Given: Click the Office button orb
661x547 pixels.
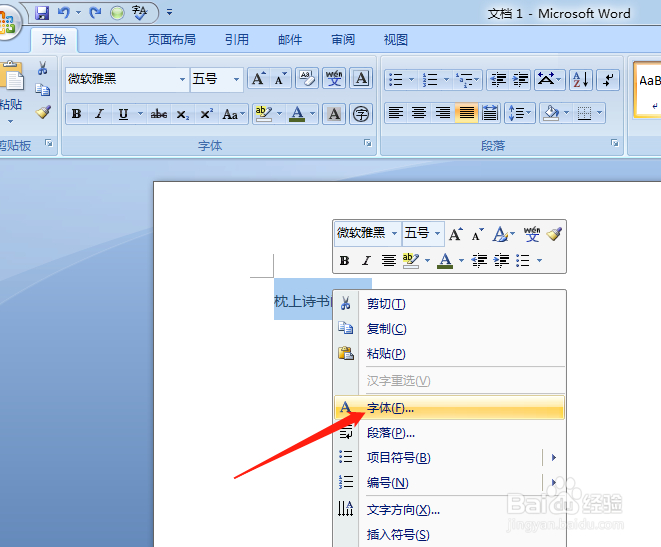Looking at the screenshot, I should click(8, 22).
